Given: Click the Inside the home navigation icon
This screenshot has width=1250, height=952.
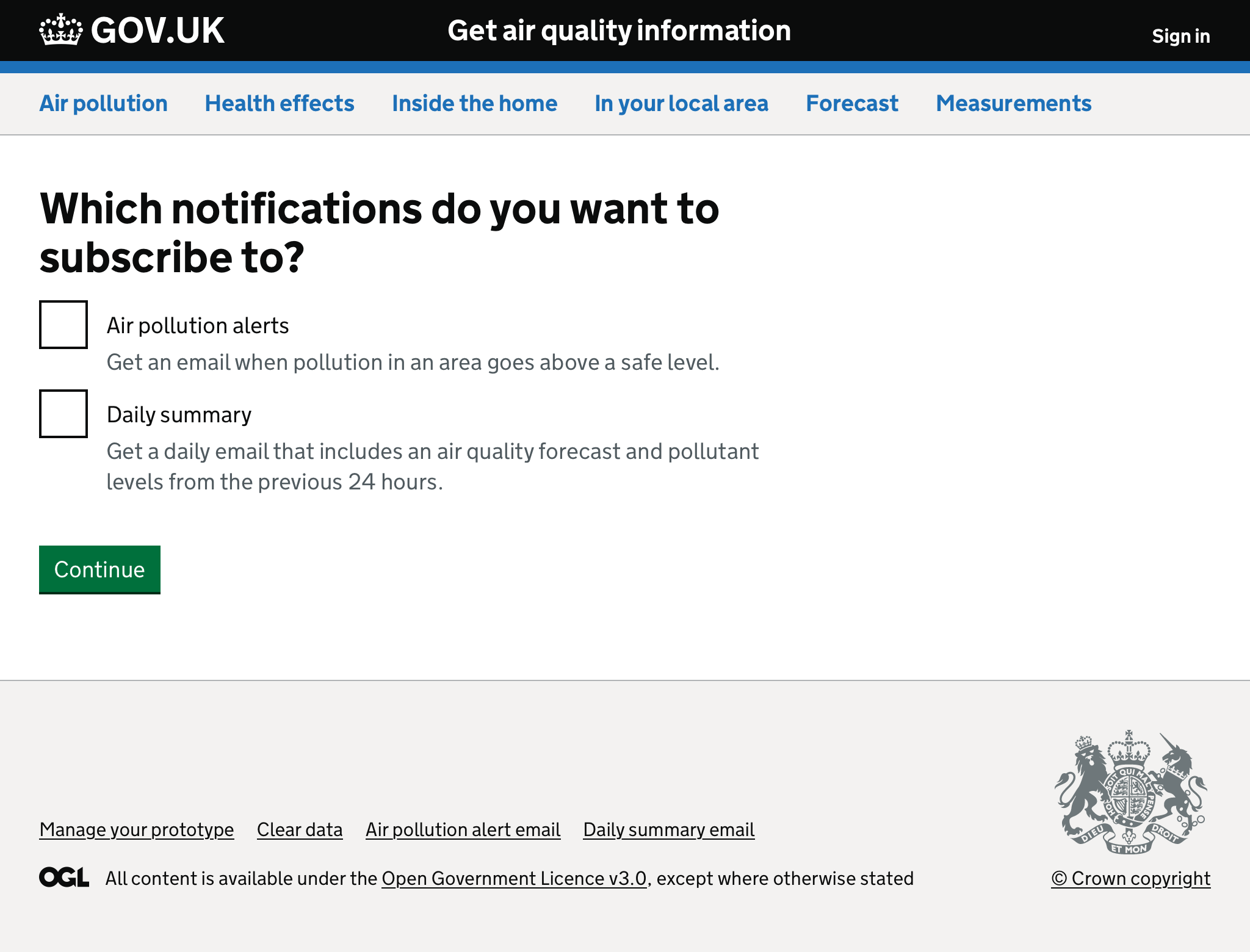Looking at the screenshot, I should coord(475,103).
